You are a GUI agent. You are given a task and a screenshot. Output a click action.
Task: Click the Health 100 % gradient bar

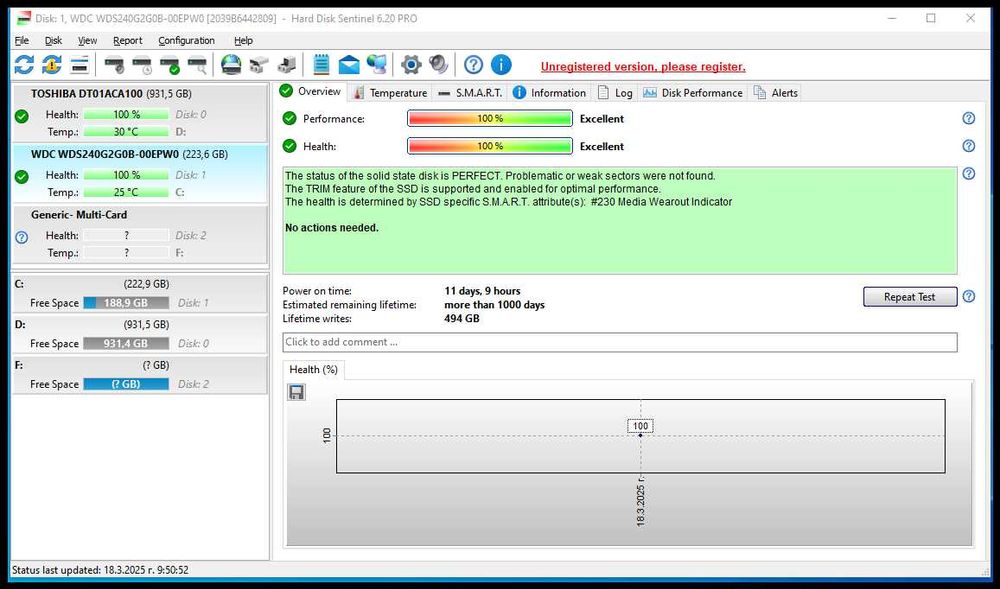[x=490, y=146]
